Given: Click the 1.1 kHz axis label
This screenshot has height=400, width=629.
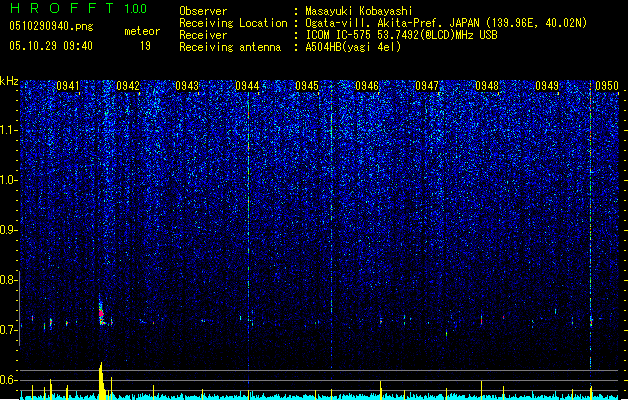Looking at the screenshot, I should pos(7,130).
